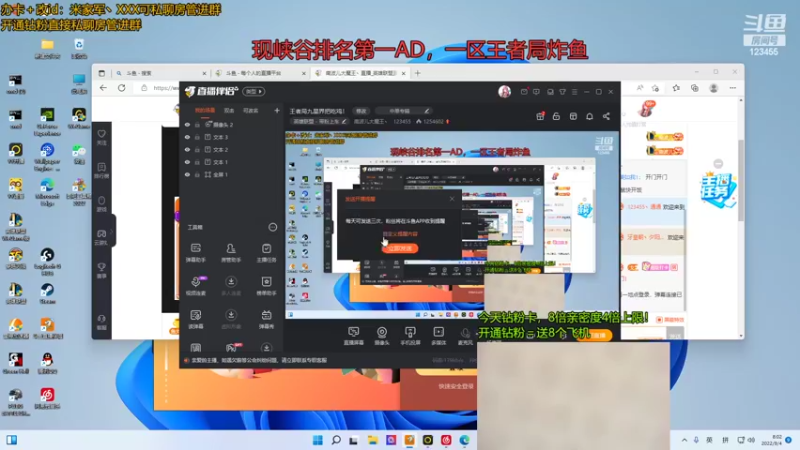800x450 pixels.
Task: Open the mode pill beside the 直播伴侣 logo
Action: point(254,91)
